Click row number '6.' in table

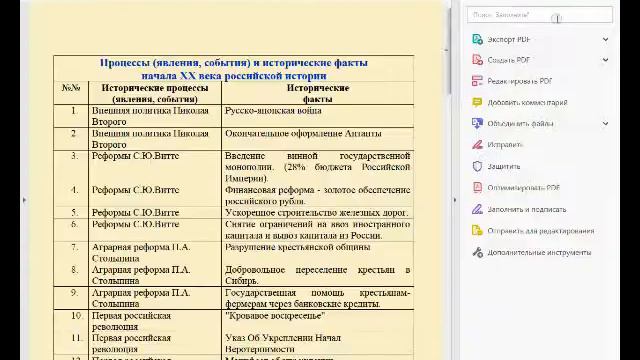pyautogui.click(x=74, y=224)
